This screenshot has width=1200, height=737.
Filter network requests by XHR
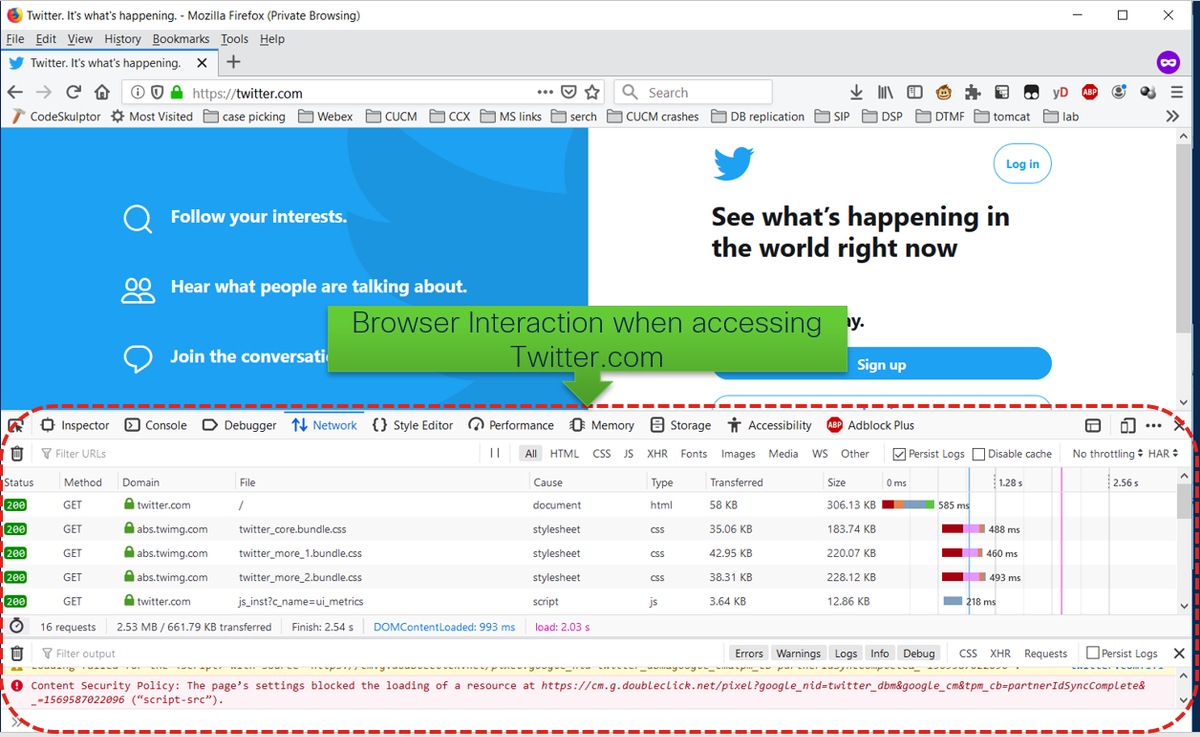click(x=657, y=453)
